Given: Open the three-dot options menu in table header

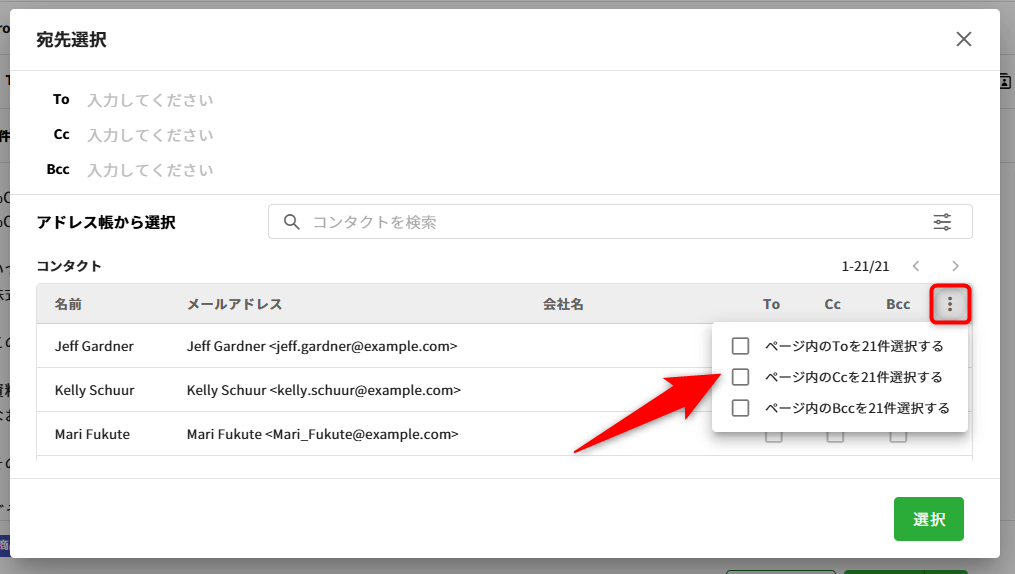Looking at the screenshot, I should click(949, 304).
